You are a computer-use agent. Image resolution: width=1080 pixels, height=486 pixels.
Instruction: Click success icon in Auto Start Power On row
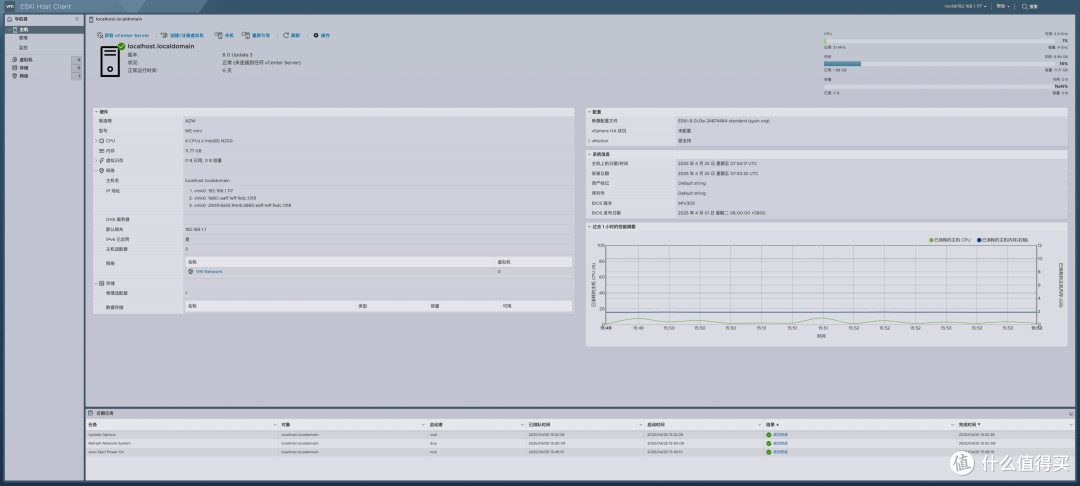[769, 452]
